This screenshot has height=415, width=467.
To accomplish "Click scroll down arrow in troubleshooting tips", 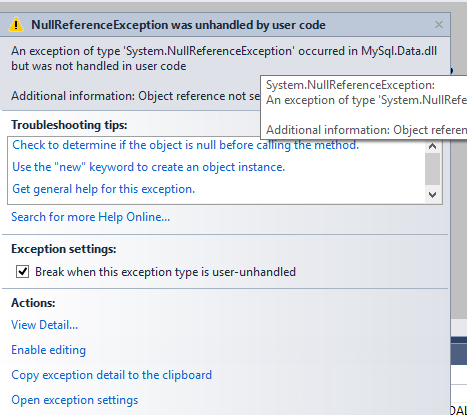I will click(x=433, y=195).
